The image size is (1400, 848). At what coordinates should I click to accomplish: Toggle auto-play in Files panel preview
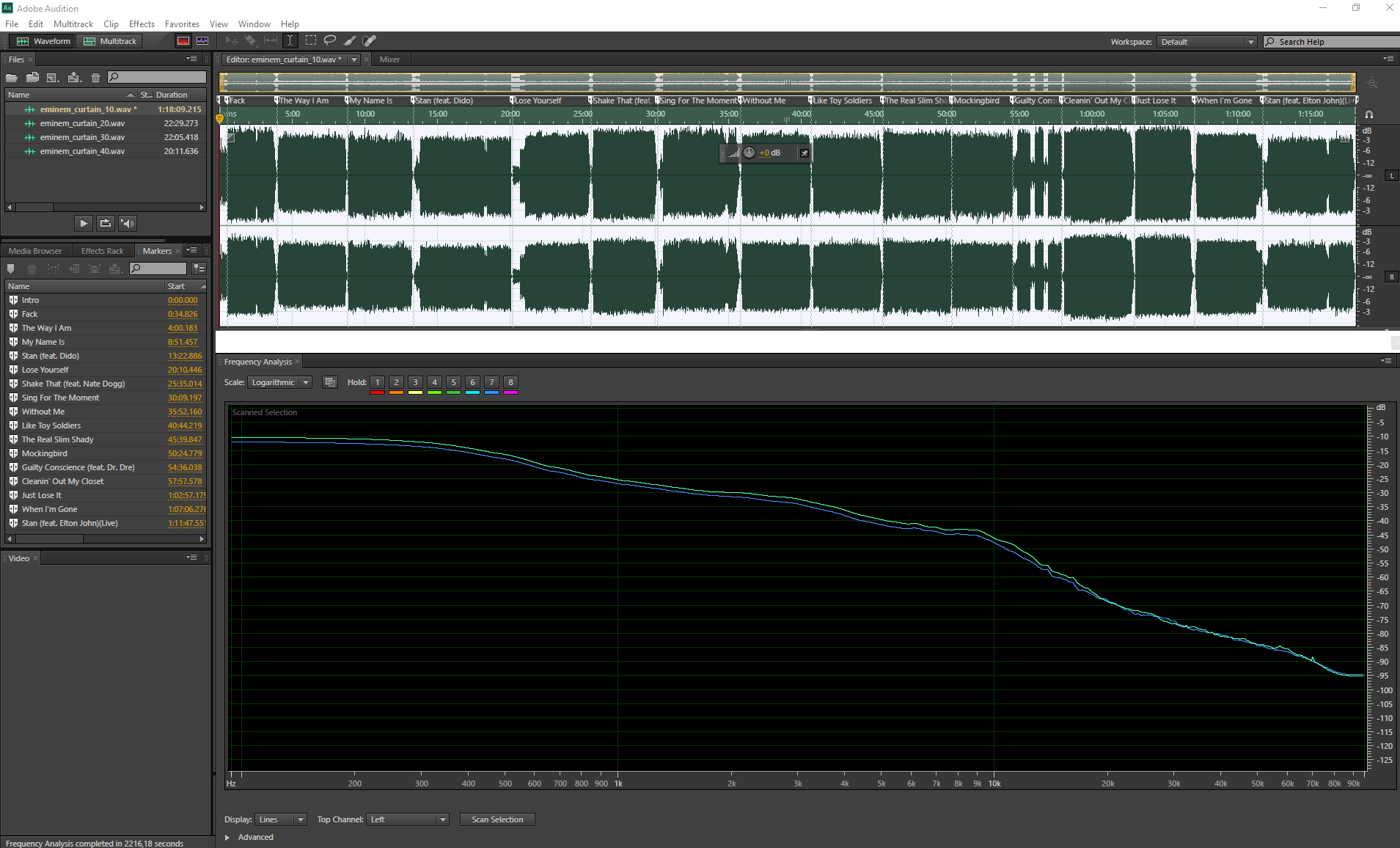tap(128, 223)
